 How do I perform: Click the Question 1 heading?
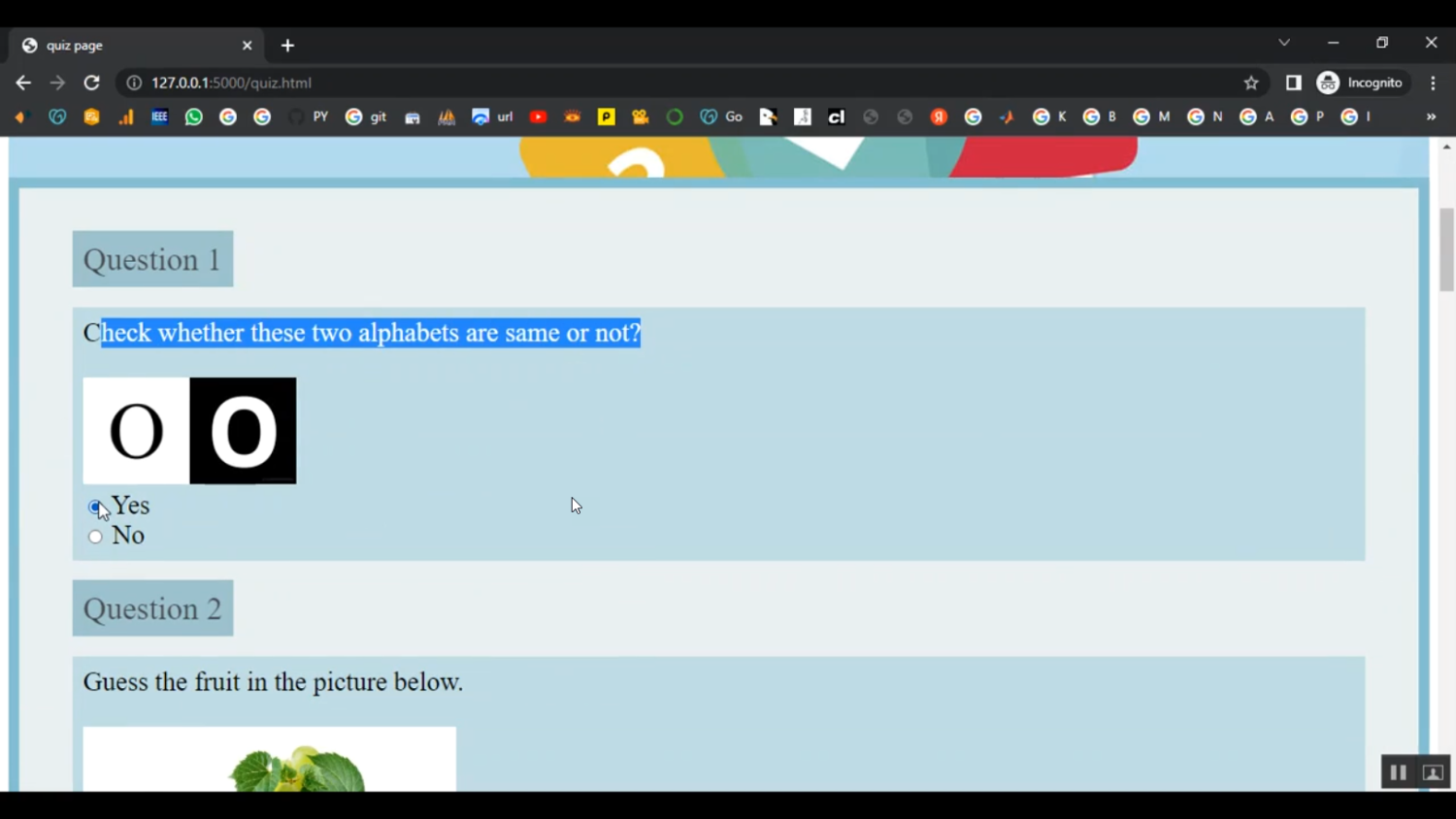click(152, 259)
